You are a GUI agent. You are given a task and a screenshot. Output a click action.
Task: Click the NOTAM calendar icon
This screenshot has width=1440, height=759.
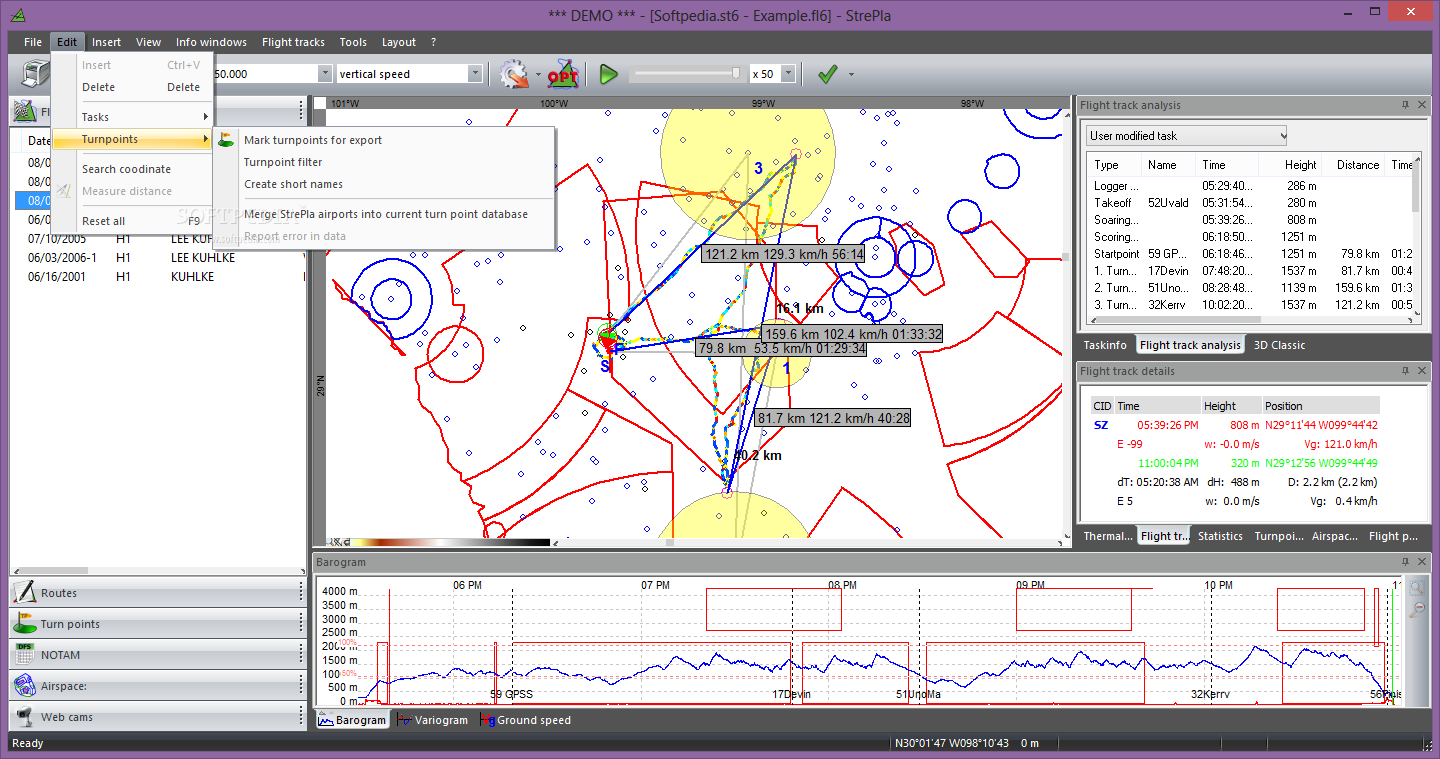pyautogui.click(x=25, y=654)
